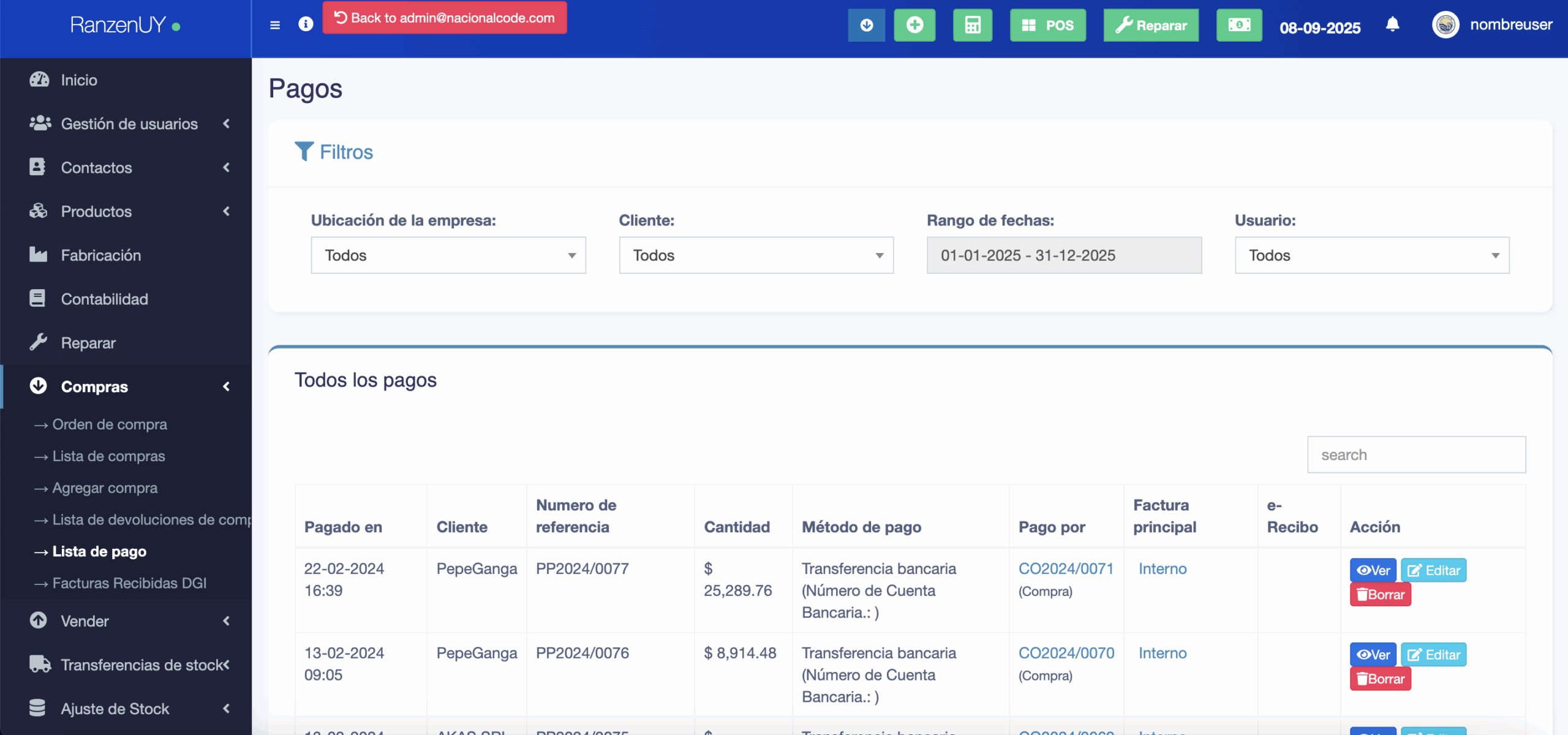This screenshot has height=735, width=1568.
Task: Click Back to admin@nacionalcode.com button
Action: 445,18
